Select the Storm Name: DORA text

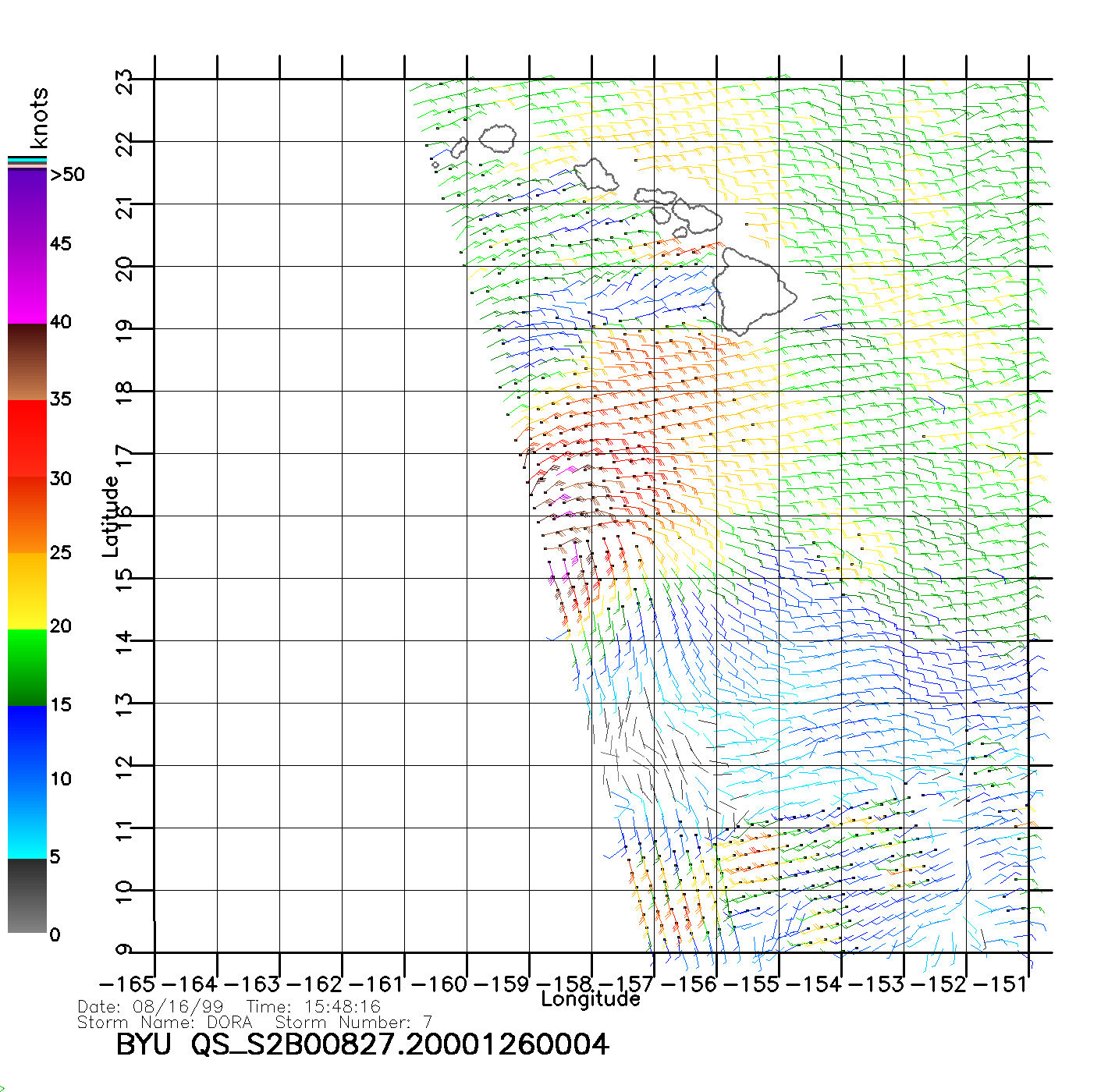[165, 1022]
